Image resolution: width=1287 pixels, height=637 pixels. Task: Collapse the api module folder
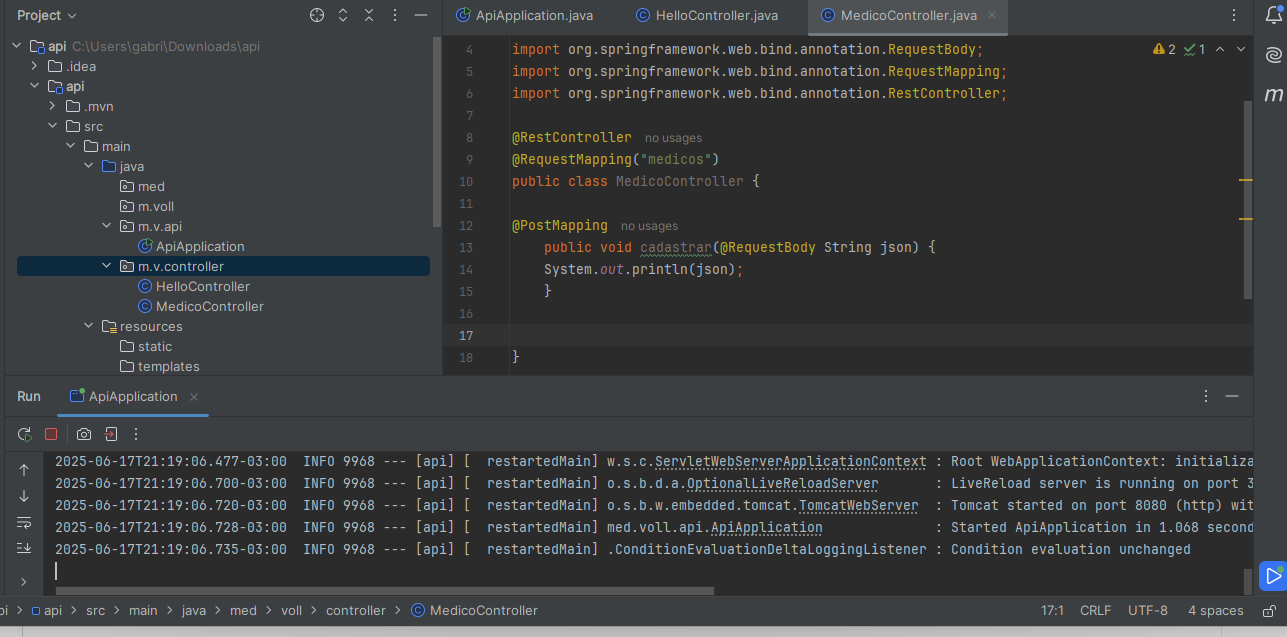(35, 86)
